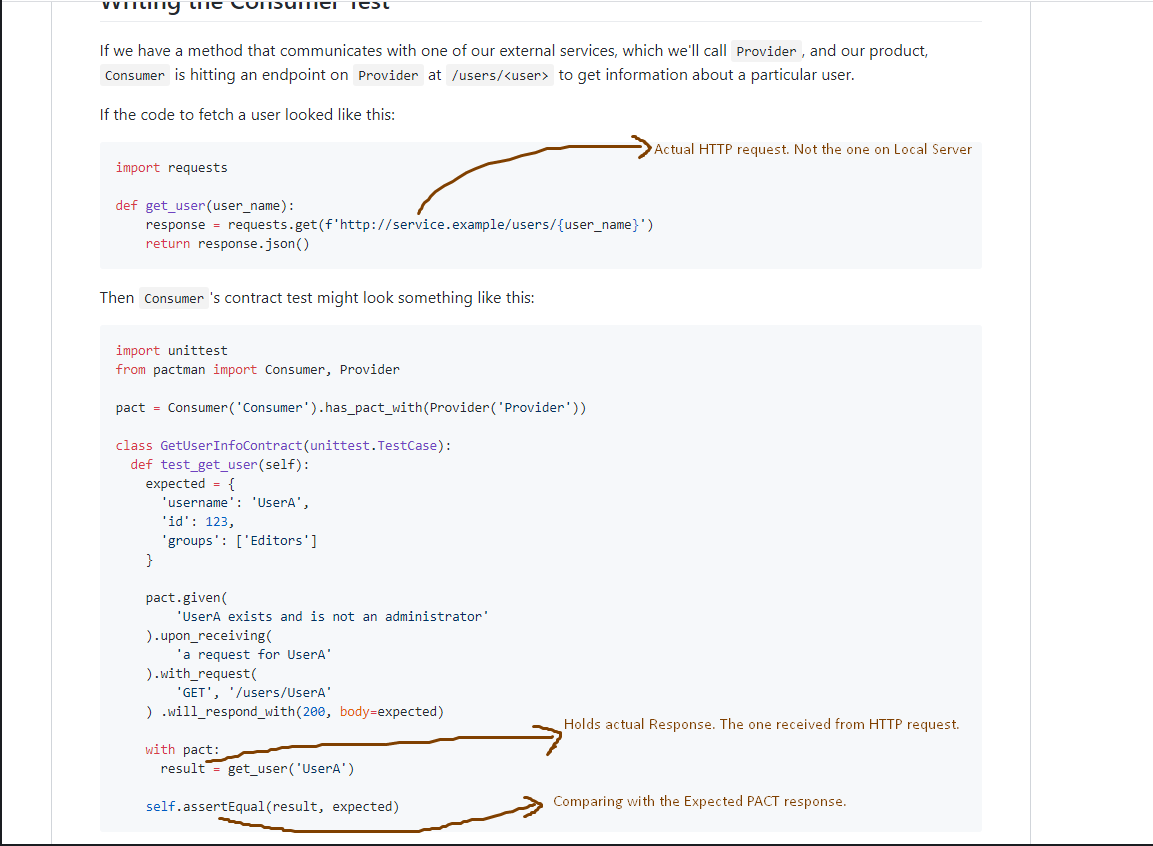Screen dimensions: 1153x846
Task: Click the 'Comparing with the Expected PACT response' note
Action: [x=698, y=801]
